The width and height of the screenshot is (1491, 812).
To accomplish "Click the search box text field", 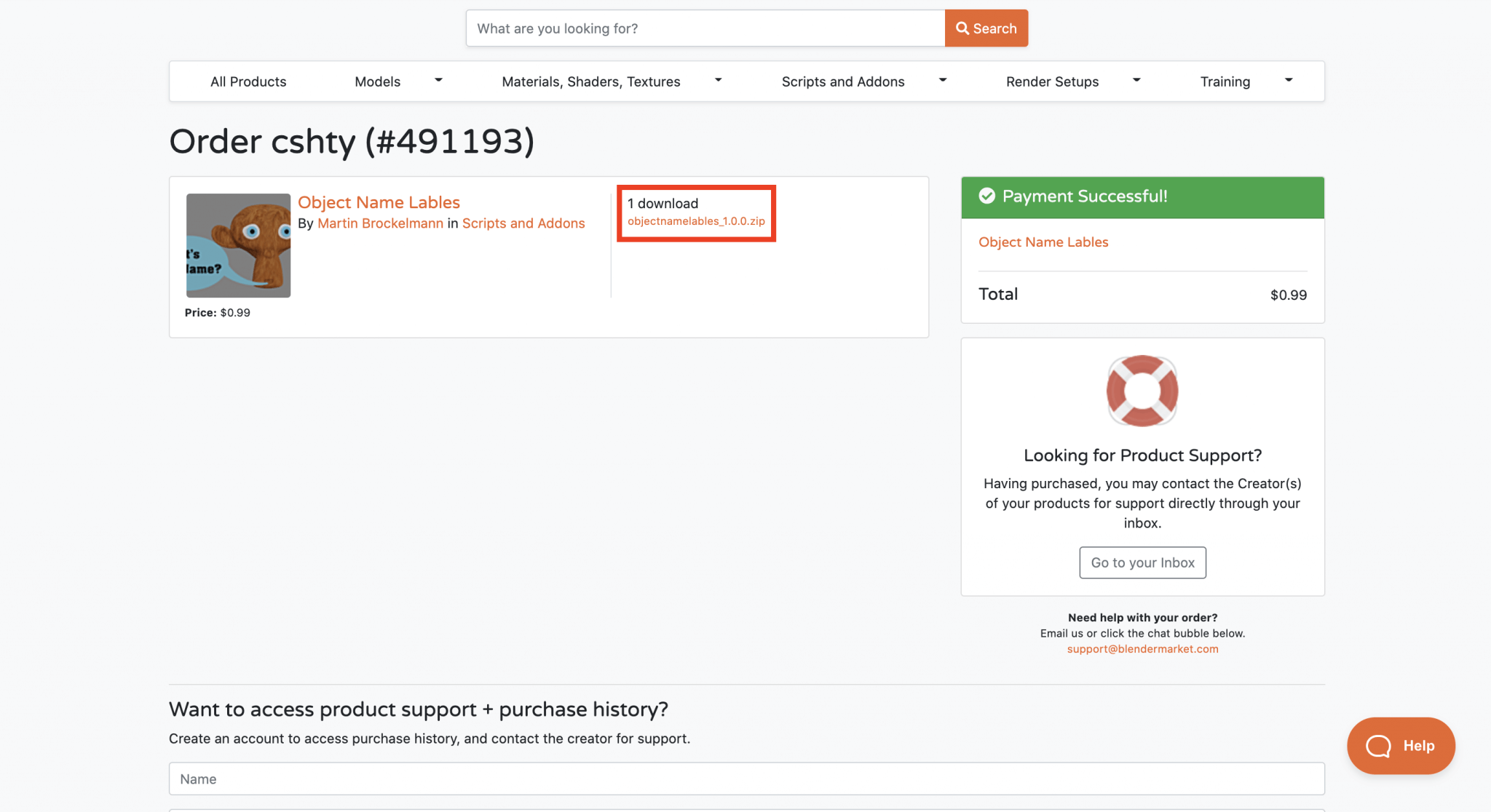I will click(x=705, y=28).
